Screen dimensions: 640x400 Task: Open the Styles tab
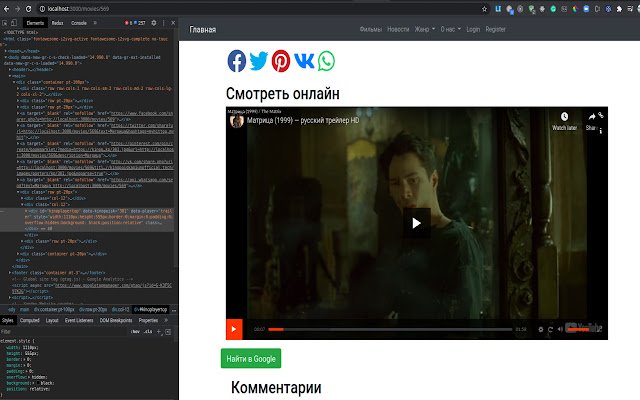[x=8, y=320]
